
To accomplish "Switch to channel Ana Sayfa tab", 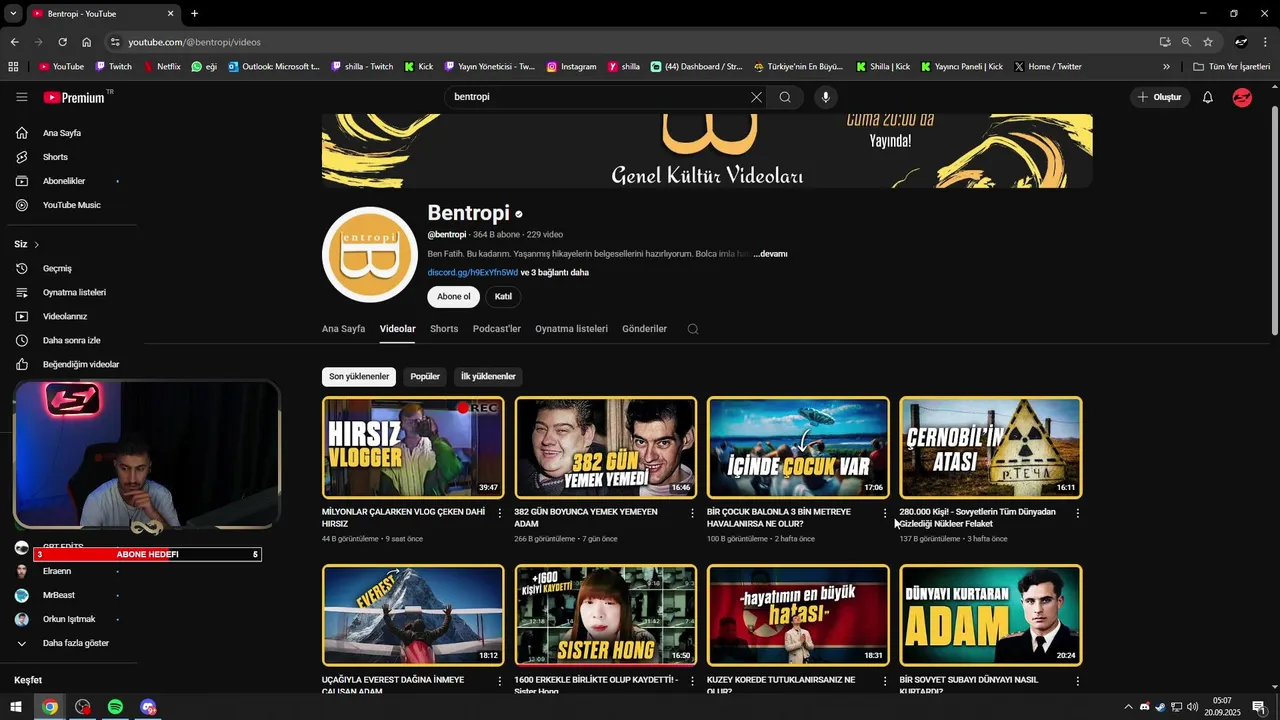I will tap(343, 329).
